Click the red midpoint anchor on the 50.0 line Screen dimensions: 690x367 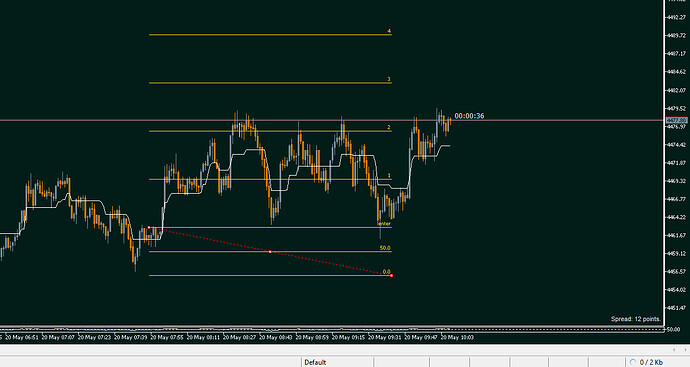270,252
